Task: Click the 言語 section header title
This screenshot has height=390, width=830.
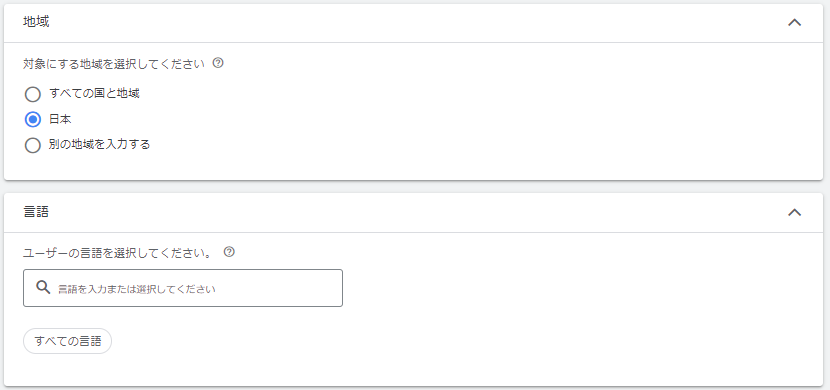Action: [37, 212]
